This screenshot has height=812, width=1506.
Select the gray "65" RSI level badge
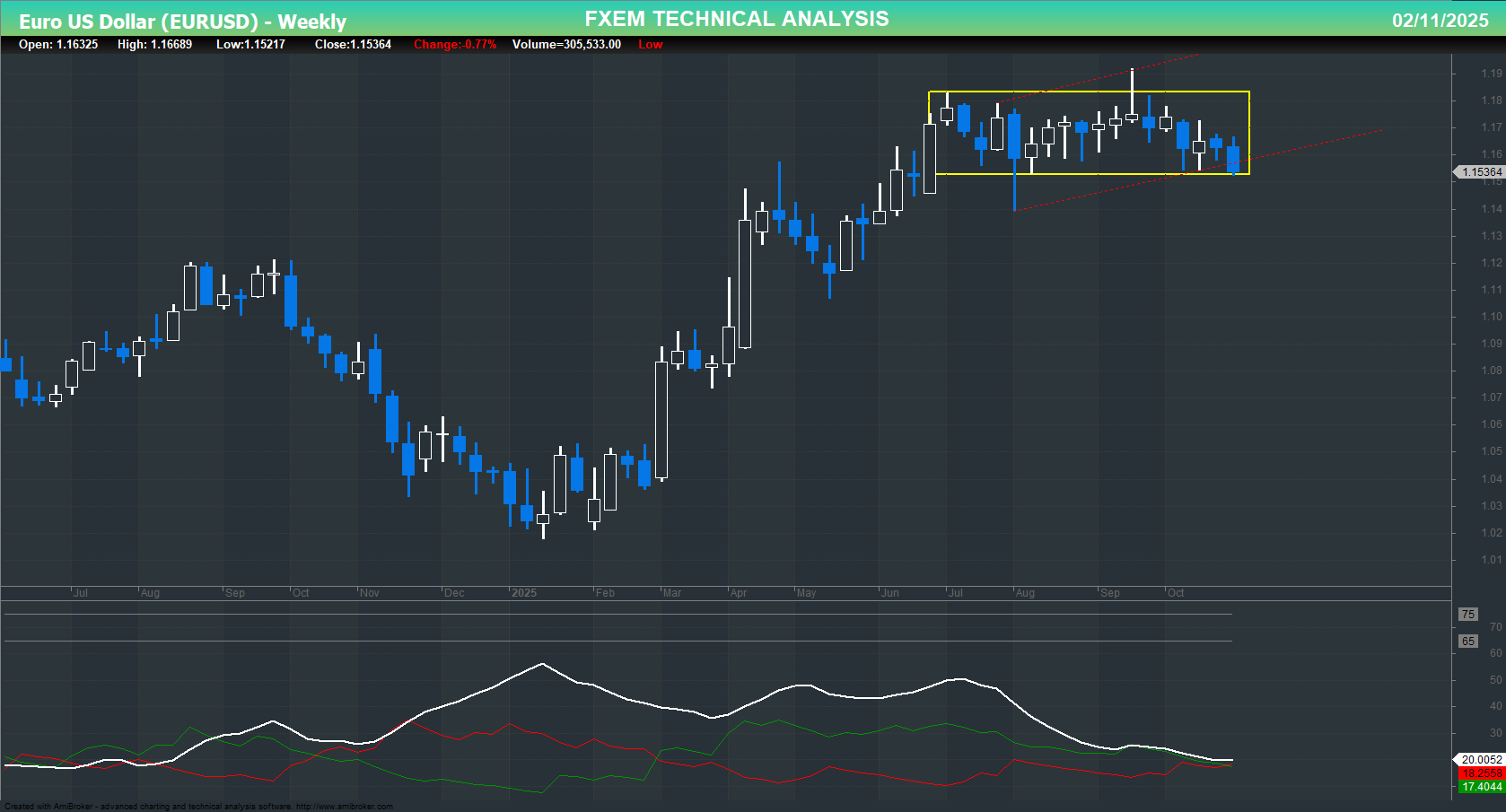1467,641
